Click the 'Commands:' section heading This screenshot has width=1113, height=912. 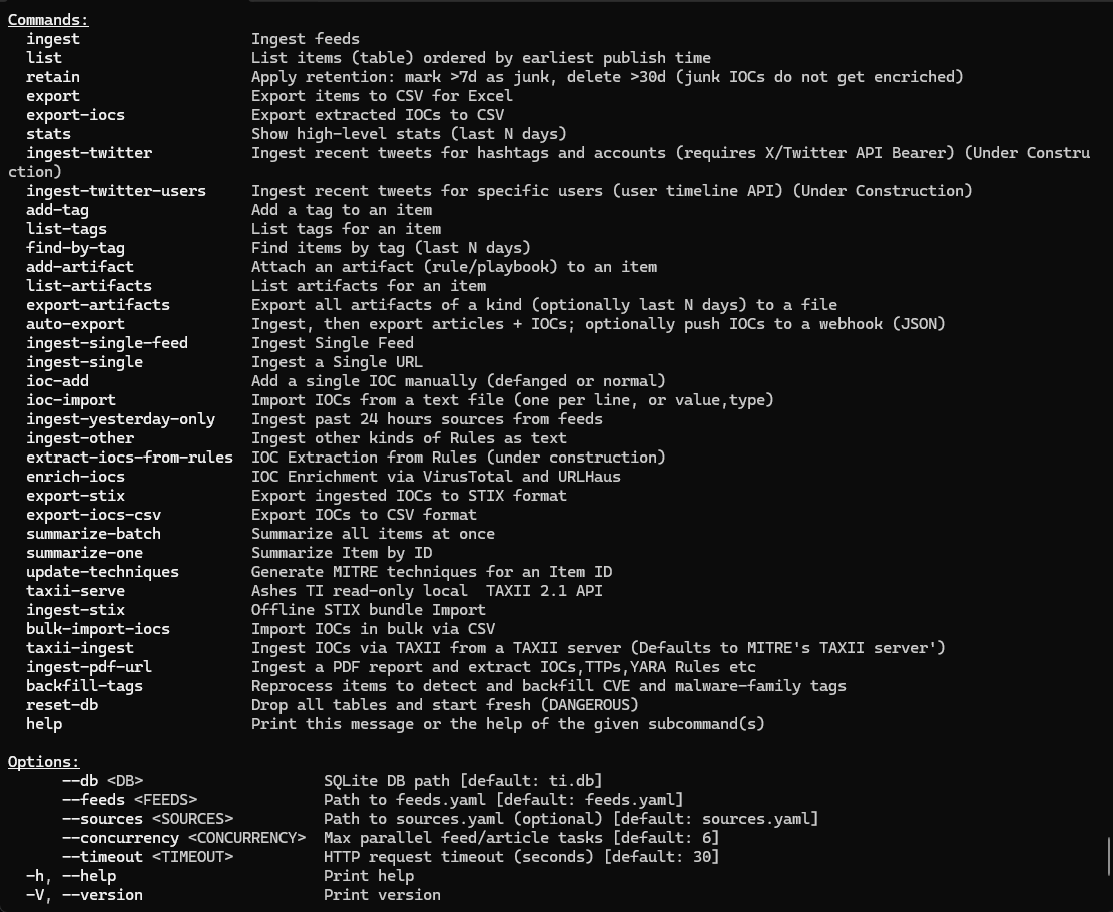click(x=48, y=20)
